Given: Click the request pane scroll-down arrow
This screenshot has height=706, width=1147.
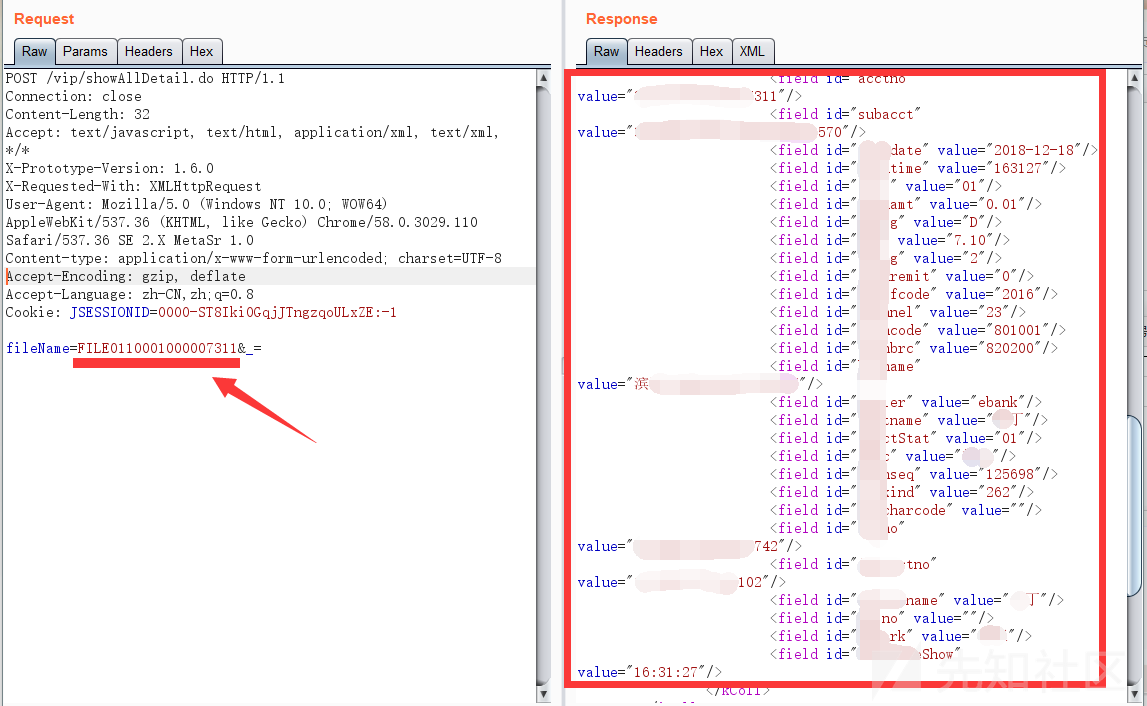Looking at the screenshot, I should [543, 693].
